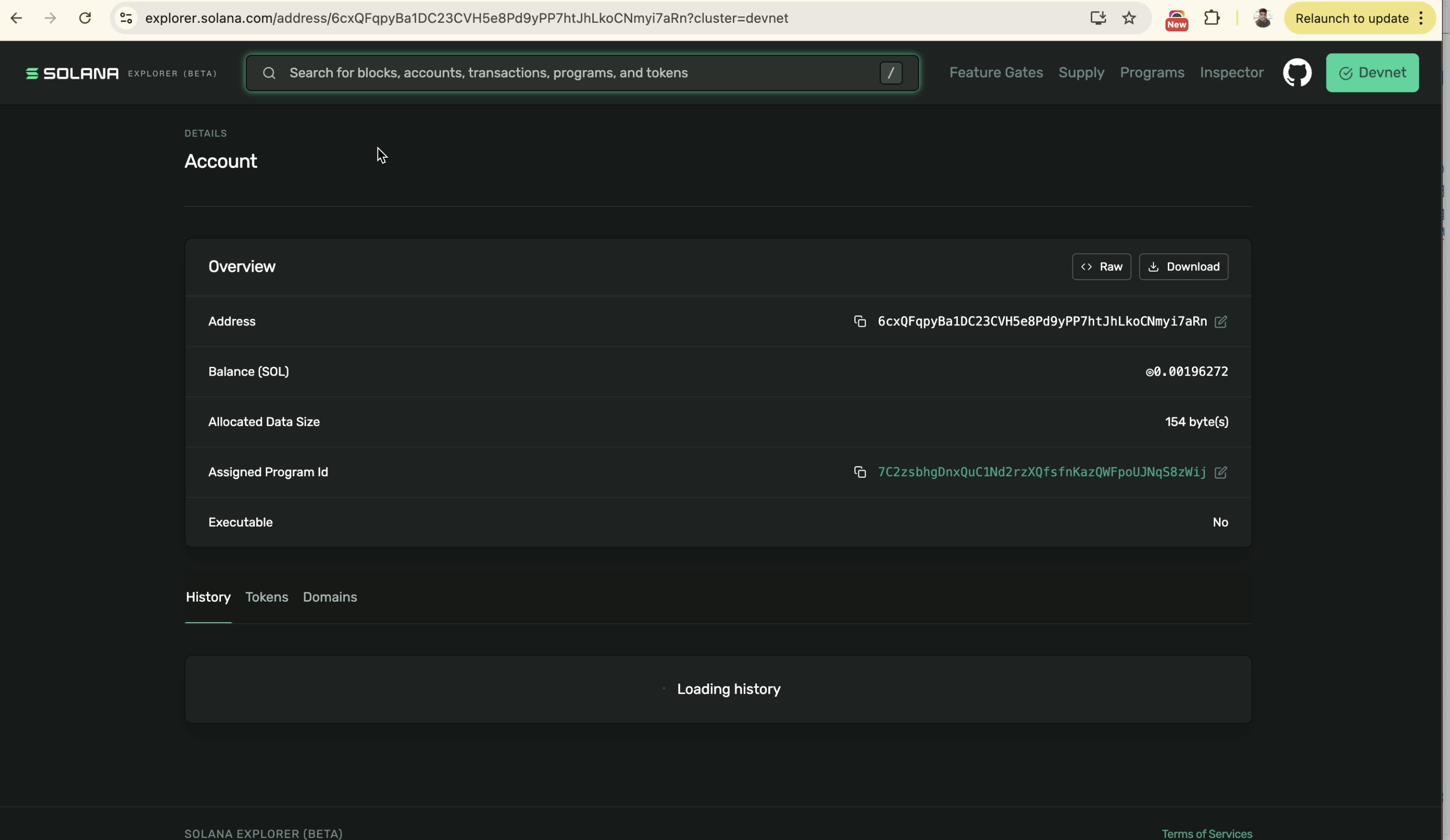Edit nickname icon next to program id
The image size is (1450, 840).
pos(1221,472)
